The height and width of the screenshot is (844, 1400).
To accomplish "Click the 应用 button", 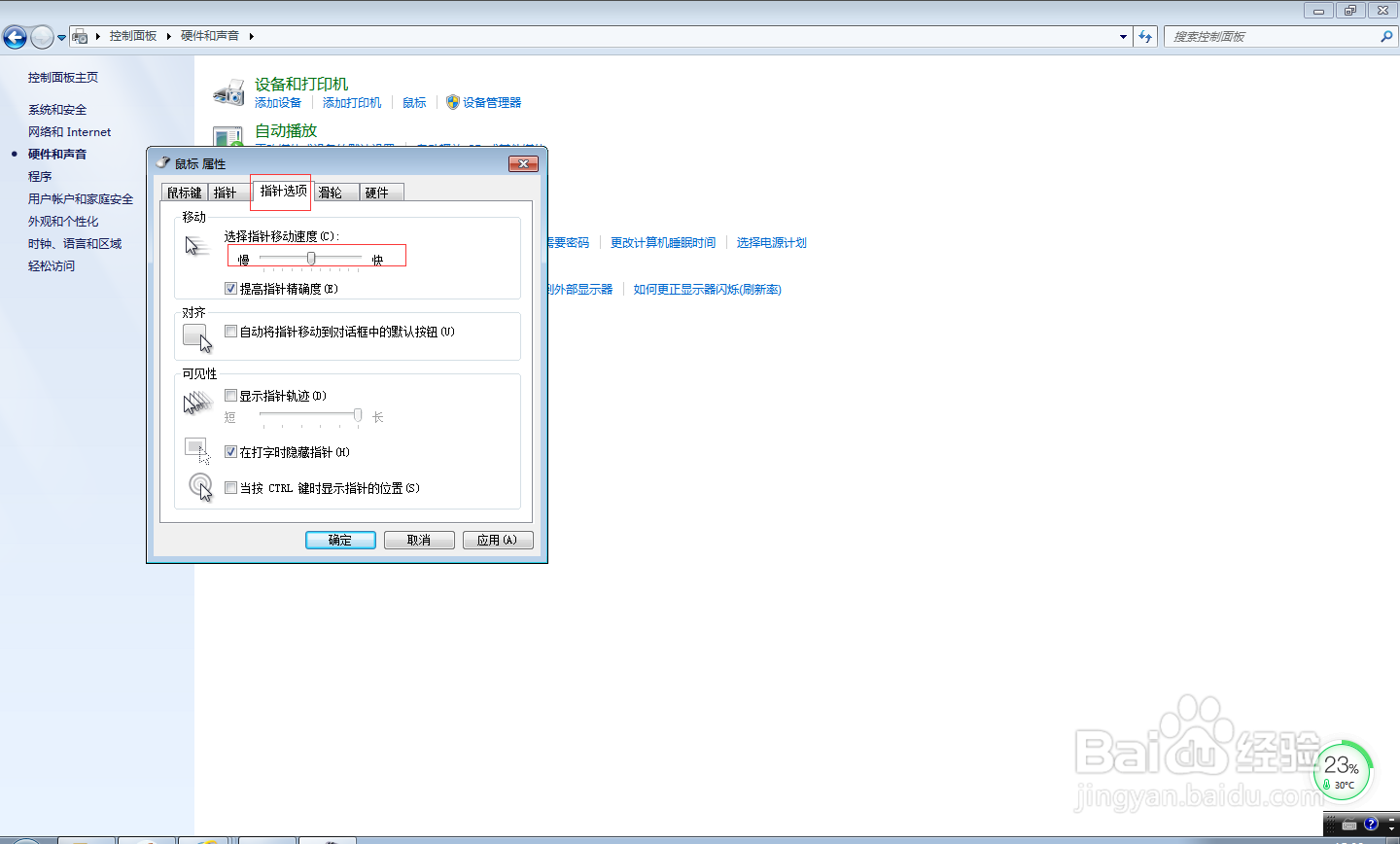I will [498, 540].
